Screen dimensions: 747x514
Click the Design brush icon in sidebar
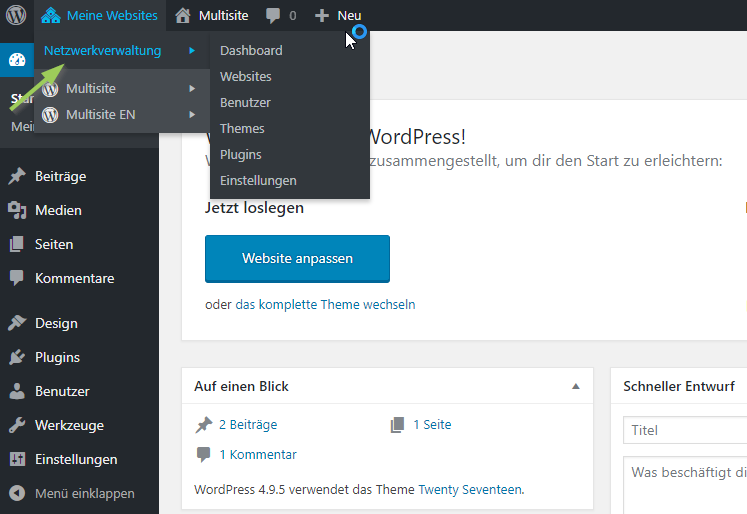click(17, 323)
